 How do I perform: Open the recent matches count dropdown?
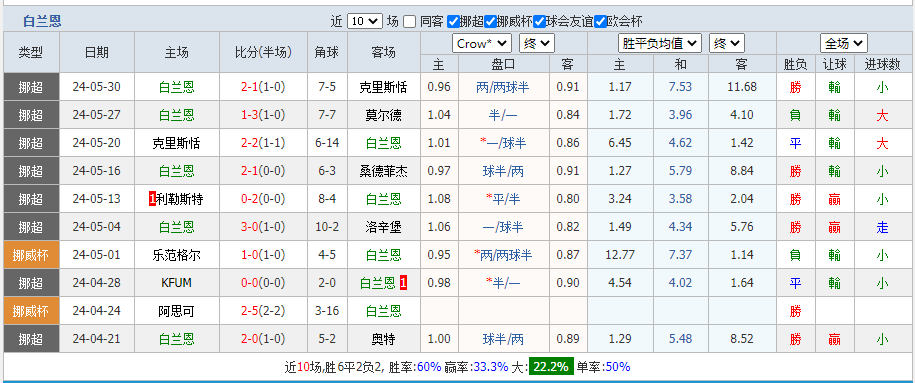pos(365,22)
